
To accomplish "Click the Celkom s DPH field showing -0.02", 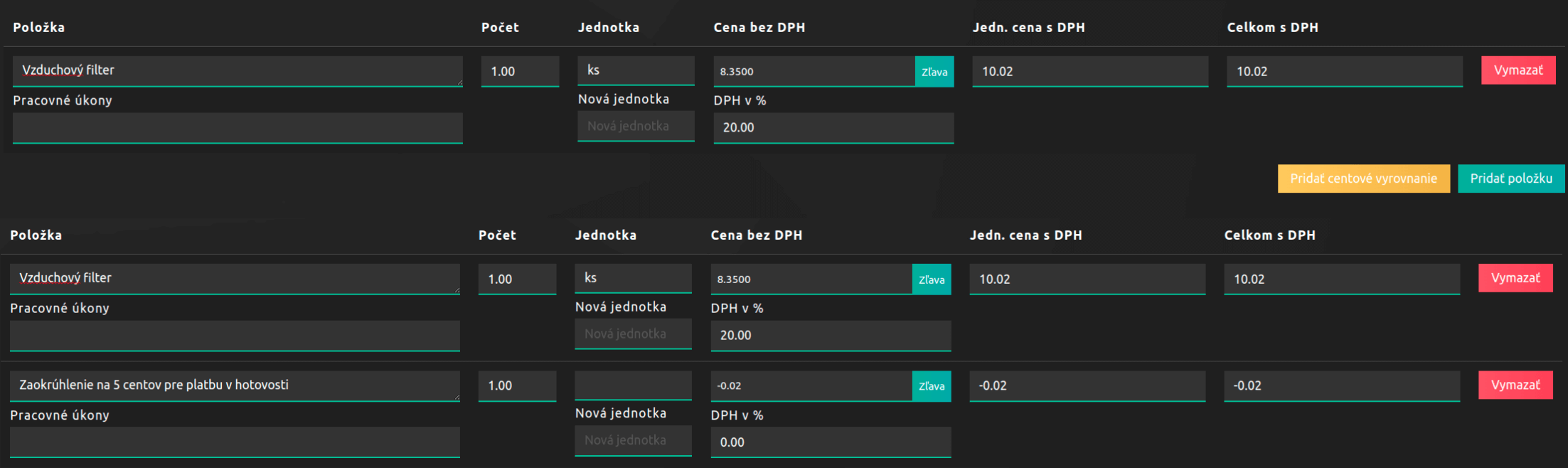I will coord(1342,386).
